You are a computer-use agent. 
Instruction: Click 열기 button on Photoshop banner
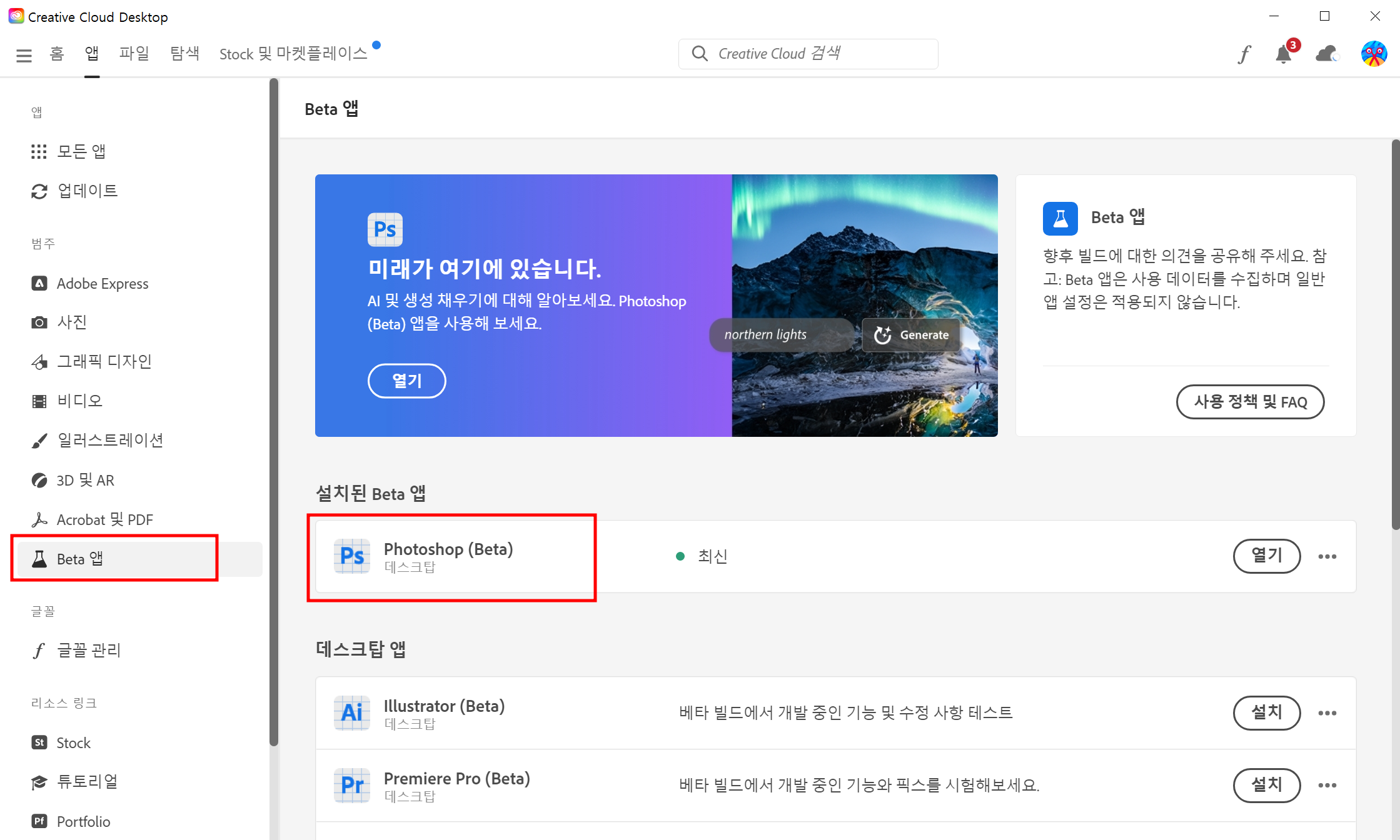point(406,381)
